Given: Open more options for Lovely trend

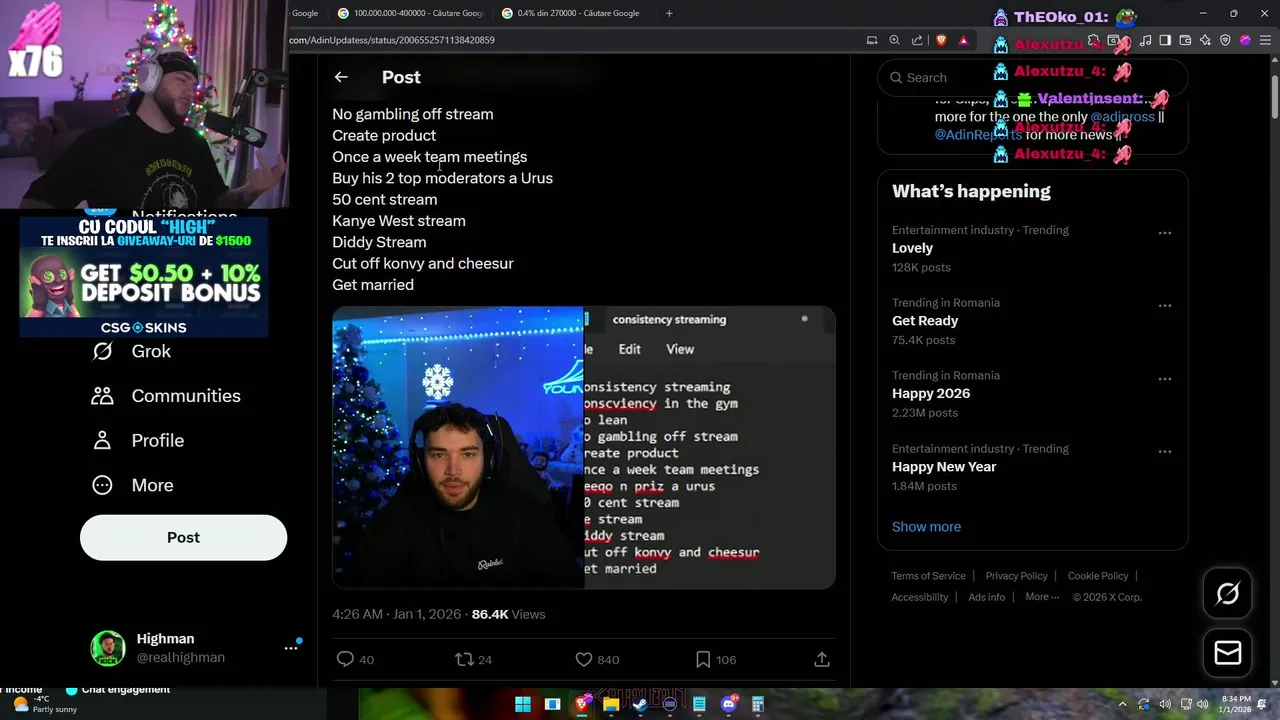Looking at the screenshot, I should pos(1165,233).
